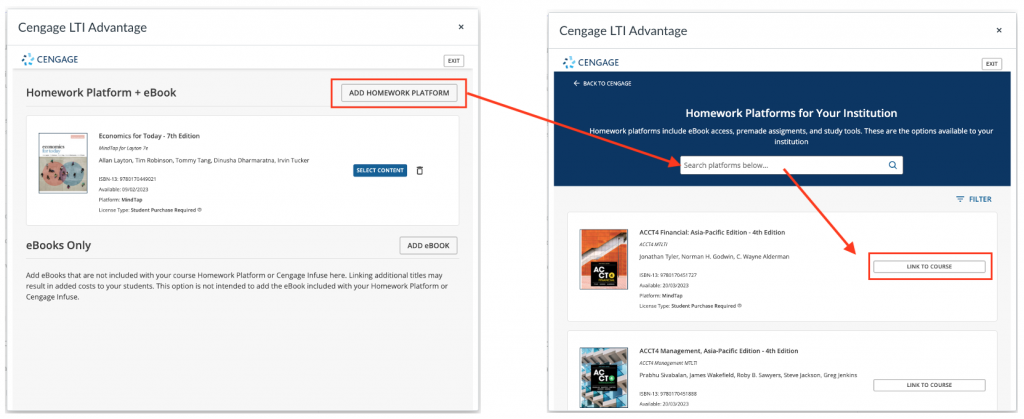Click LINK TO COURSE for ACCT4 Management
1024x419 pixels.
pyautogui.click(x=929, y=385)
